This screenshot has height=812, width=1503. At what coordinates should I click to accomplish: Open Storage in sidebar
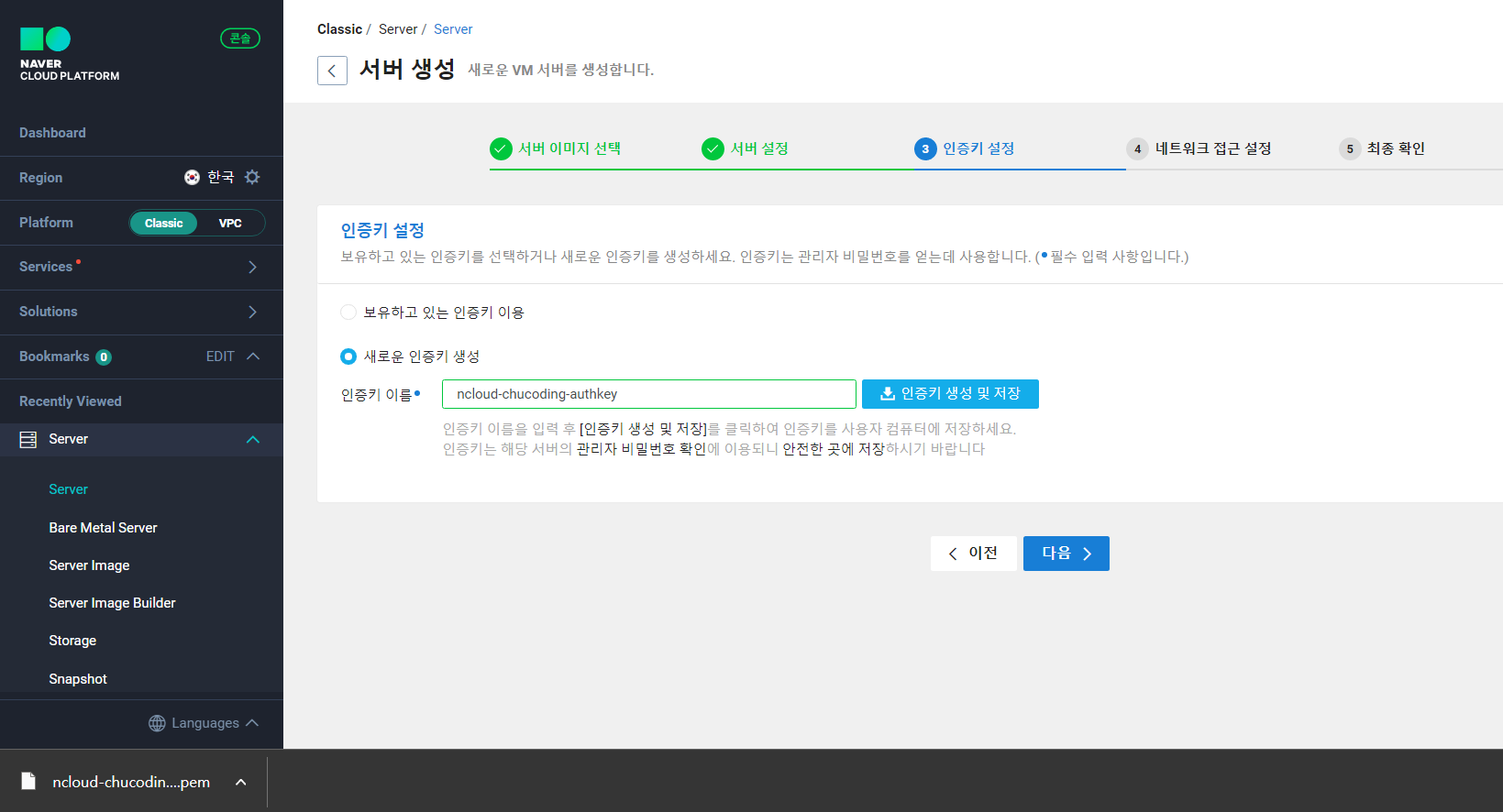pyautogui.click(x=72, y=641)
